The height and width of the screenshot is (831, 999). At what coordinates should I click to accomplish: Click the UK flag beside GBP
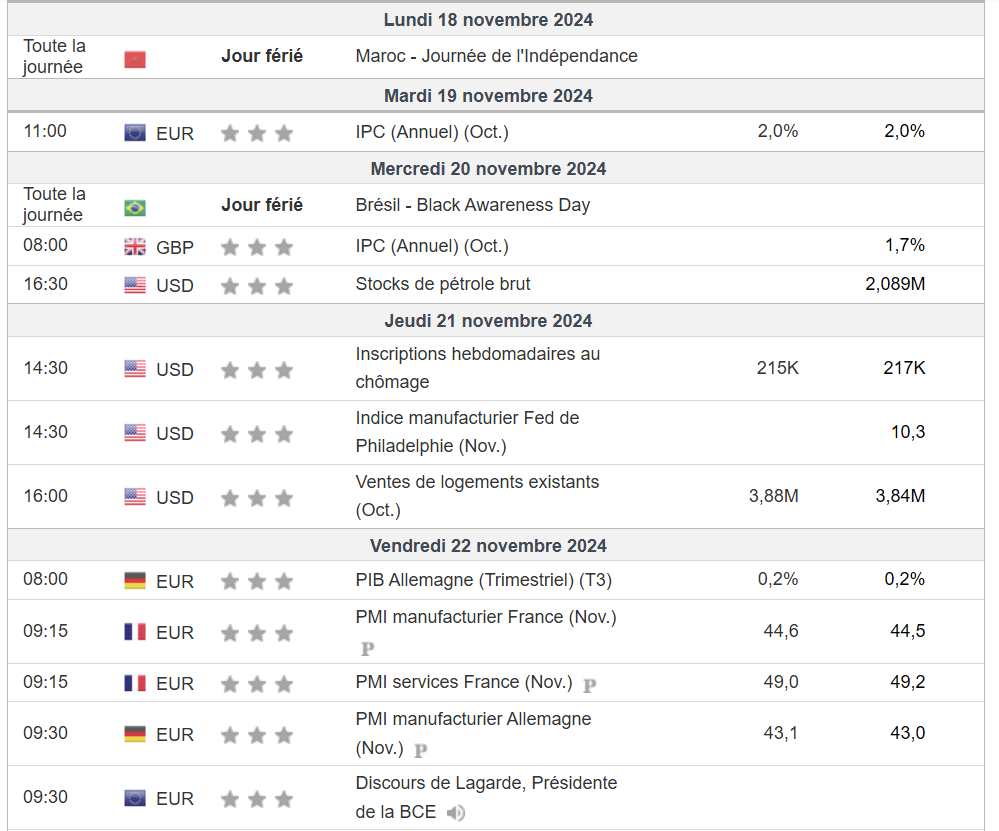click(x=135, y=247)
